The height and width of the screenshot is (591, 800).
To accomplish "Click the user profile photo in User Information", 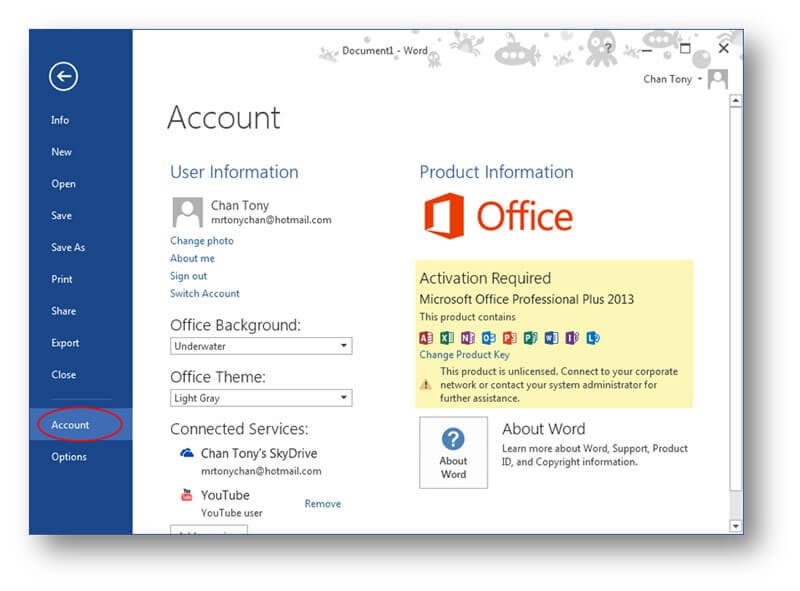I will pyautogui.click(x=187, y=212).
